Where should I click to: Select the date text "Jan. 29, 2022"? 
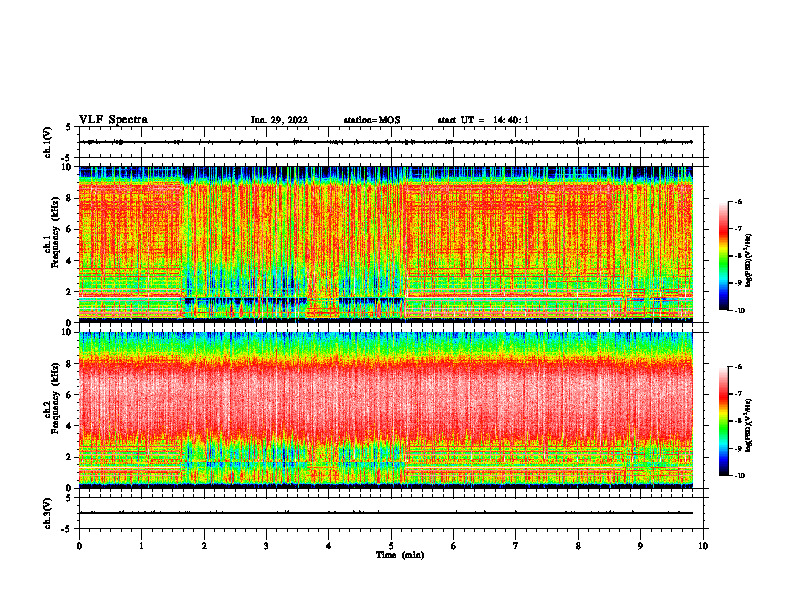pos(279,120)
